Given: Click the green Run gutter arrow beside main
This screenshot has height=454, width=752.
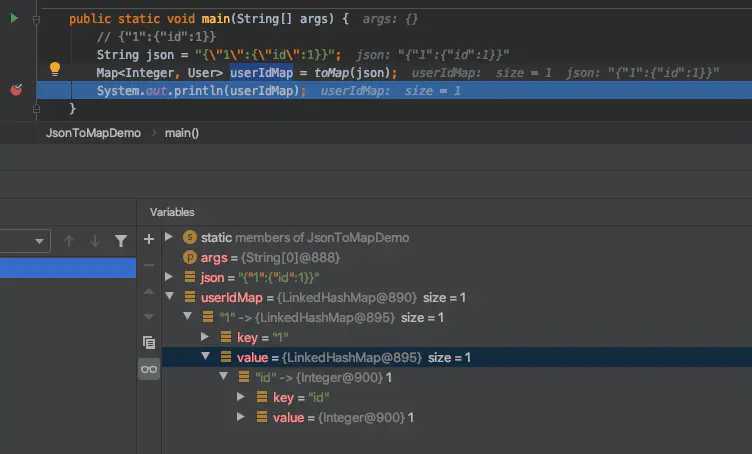Looking at the screenshot, I should click(x=14, y=18).
